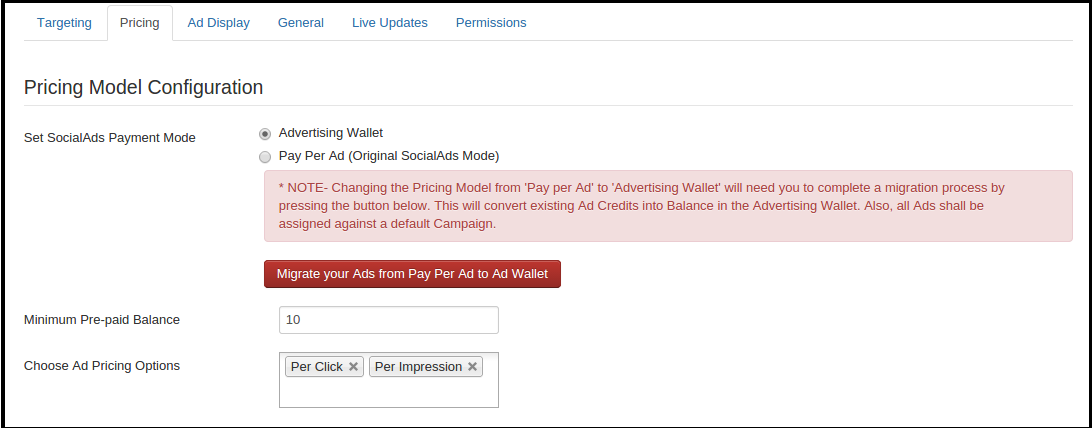Screen dimensions: 1092x428
Task: Click the Per Click tag label
Action: pos(315,367)
